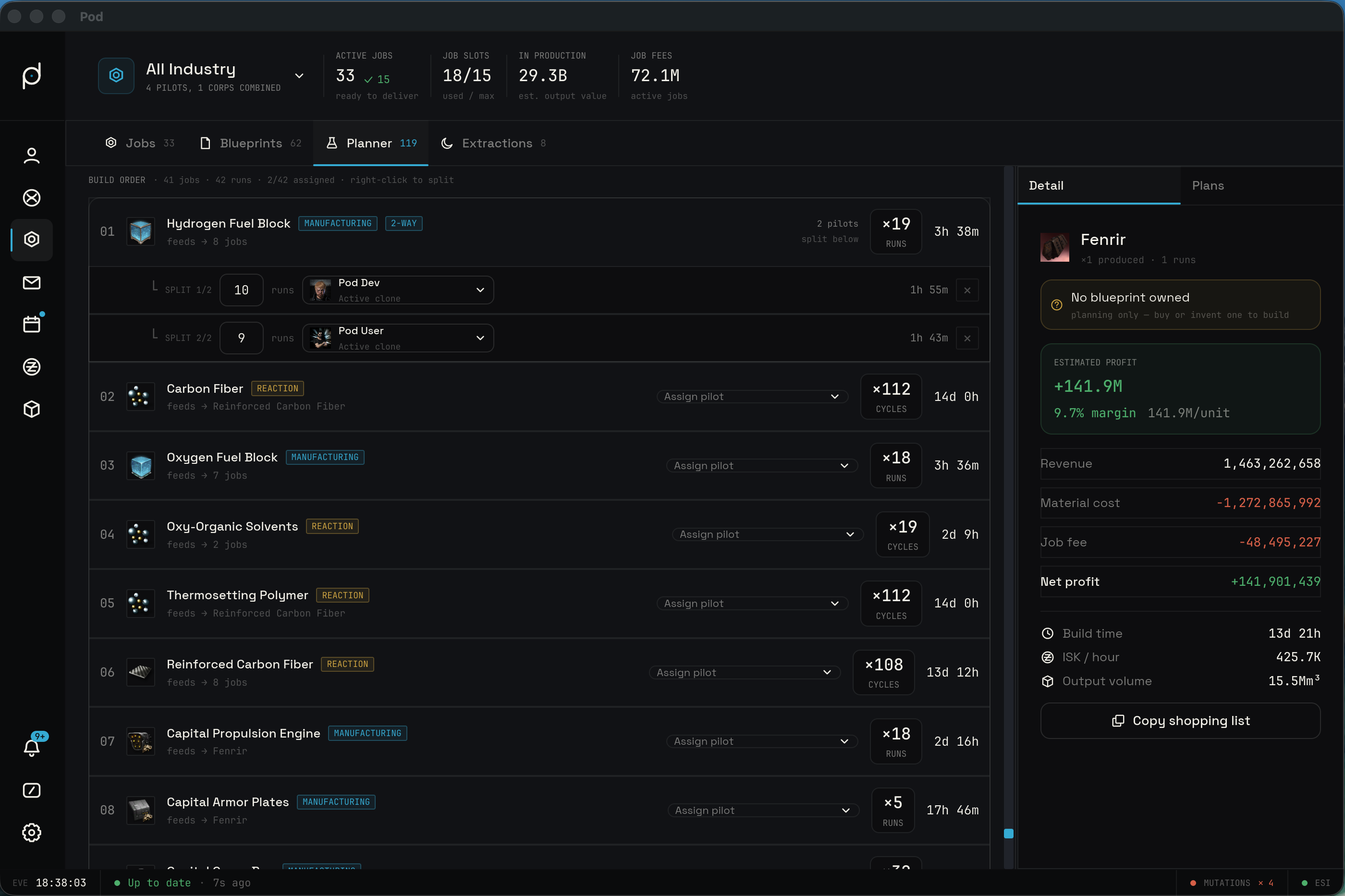The width and height of the screenshot is (1345, 896).
Task: Open the calendar sidebar icon
Action: 32,324
